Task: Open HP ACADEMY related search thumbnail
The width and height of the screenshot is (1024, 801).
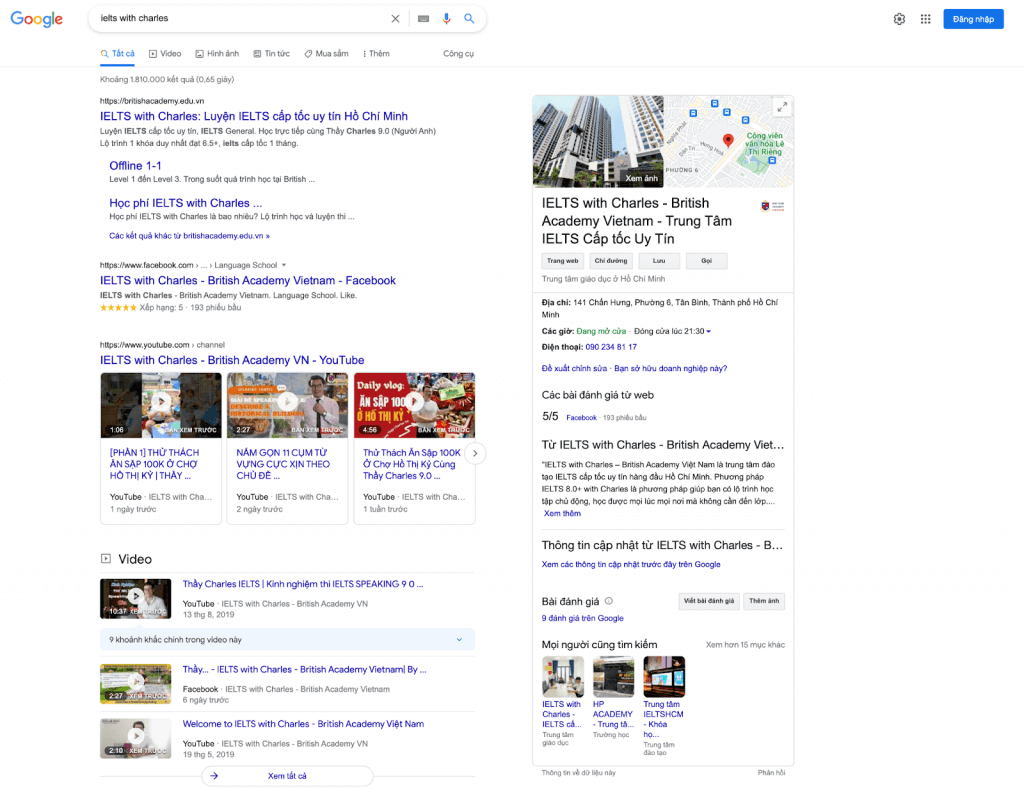Action: 613,677
